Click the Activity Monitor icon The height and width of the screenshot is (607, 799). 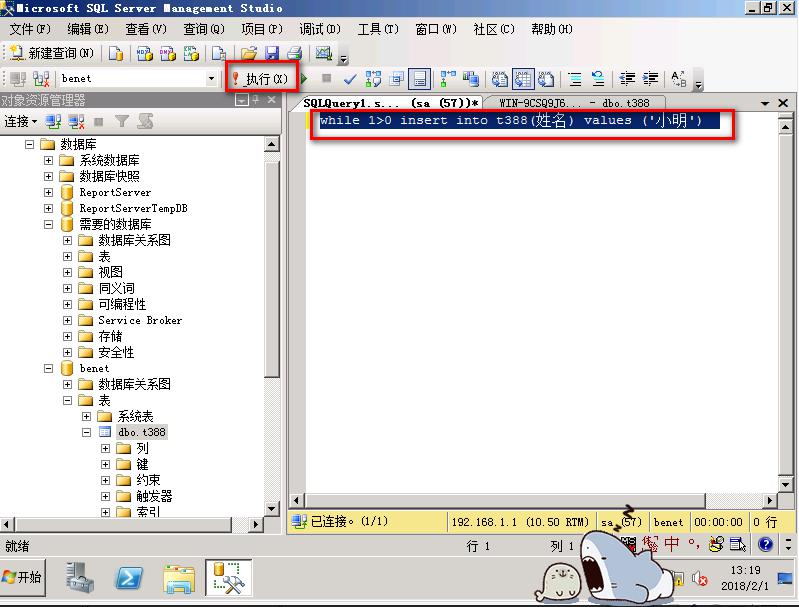click(x=324, y=53)
